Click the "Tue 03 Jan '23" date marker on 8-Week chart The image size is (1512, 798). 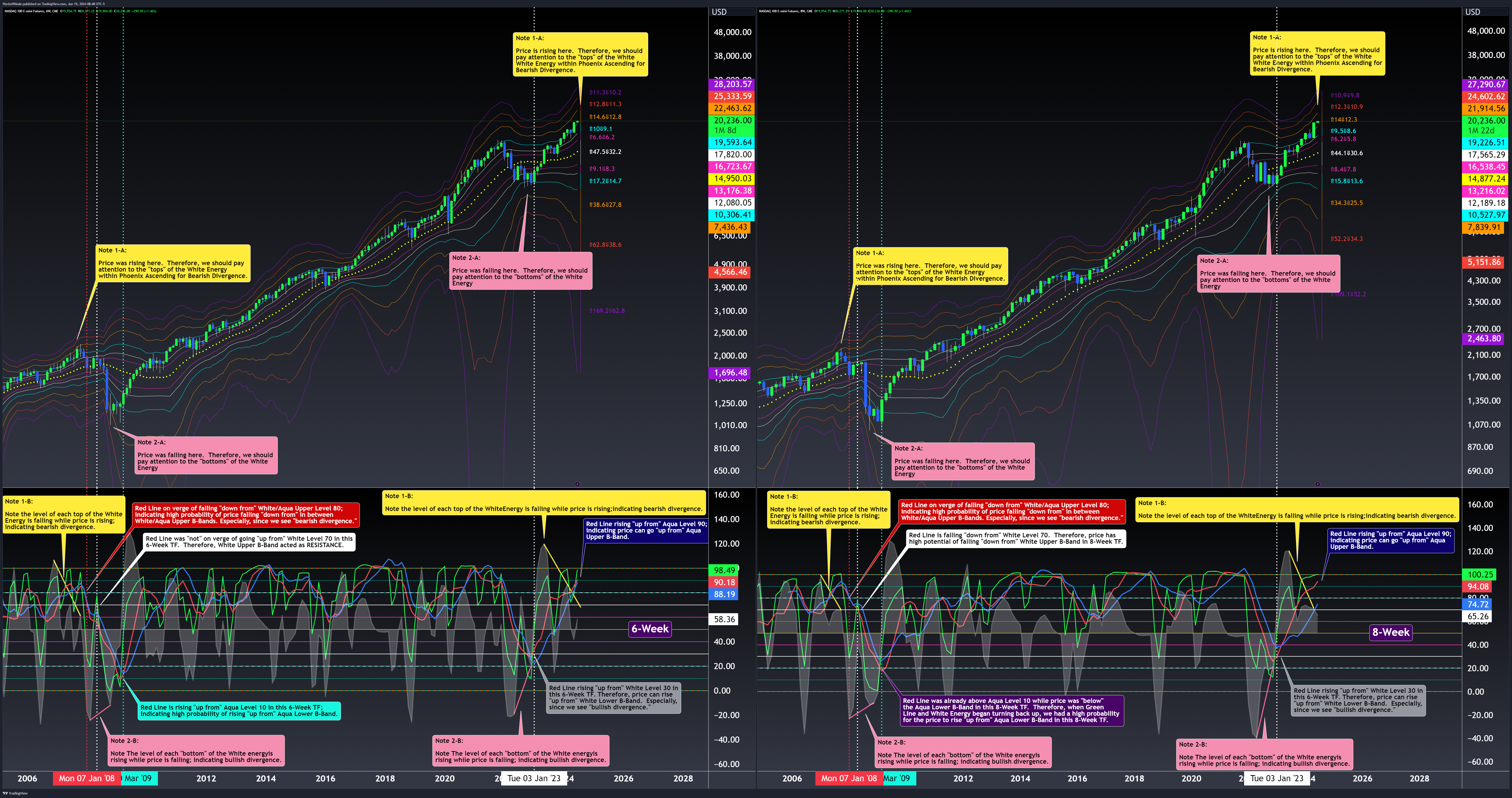pos(1277,779)
